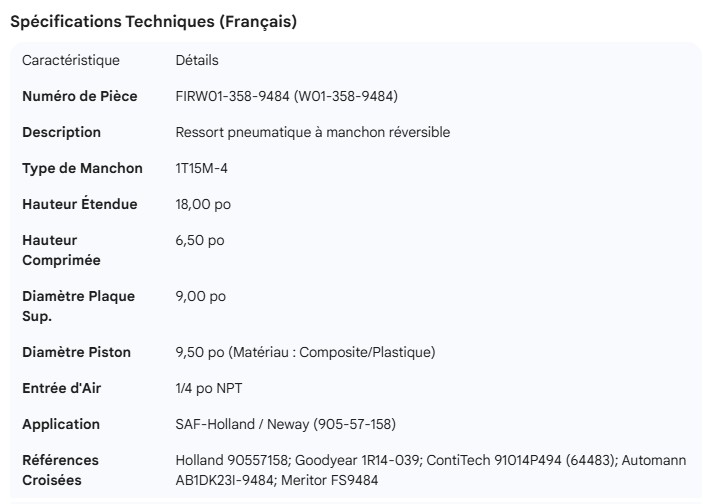Click the Hauteur Comprimée label
The width and height of the screenshot is (703, 504).
coord(62,250)
